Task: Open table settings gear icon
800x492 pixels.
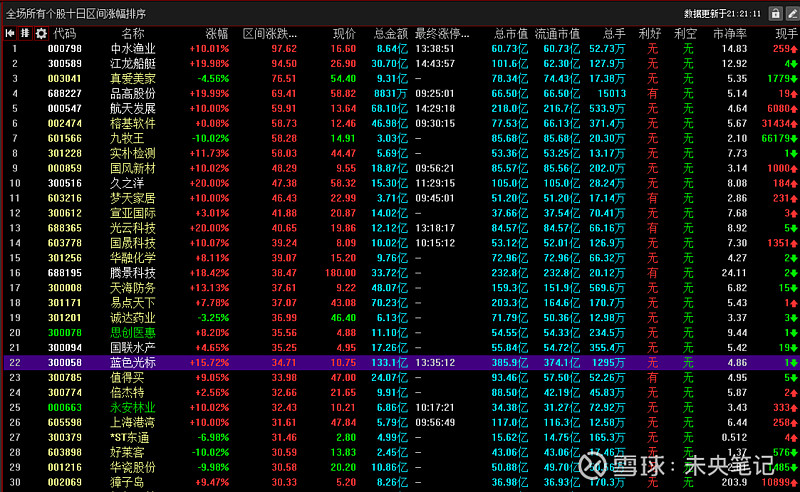Action: [x=41, y=33]
